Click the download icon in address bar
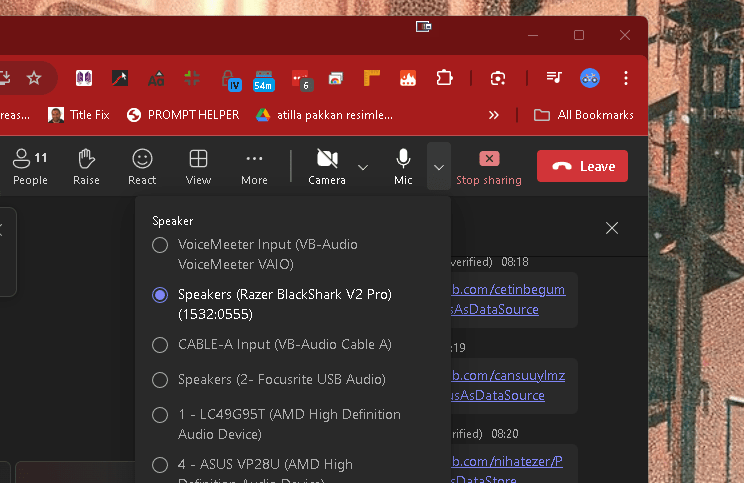 pyautogui.click(x=5, y=78)
